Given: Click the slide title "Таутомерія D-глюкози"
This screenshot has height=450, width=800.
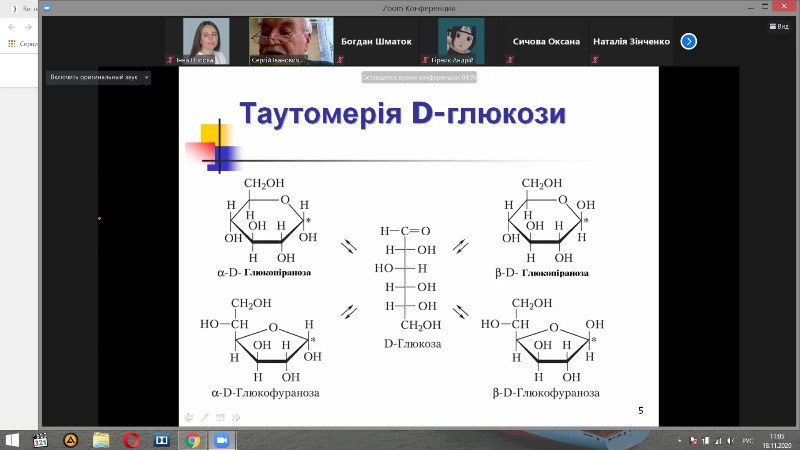Looking at the screenshot, I should (403, 113).
